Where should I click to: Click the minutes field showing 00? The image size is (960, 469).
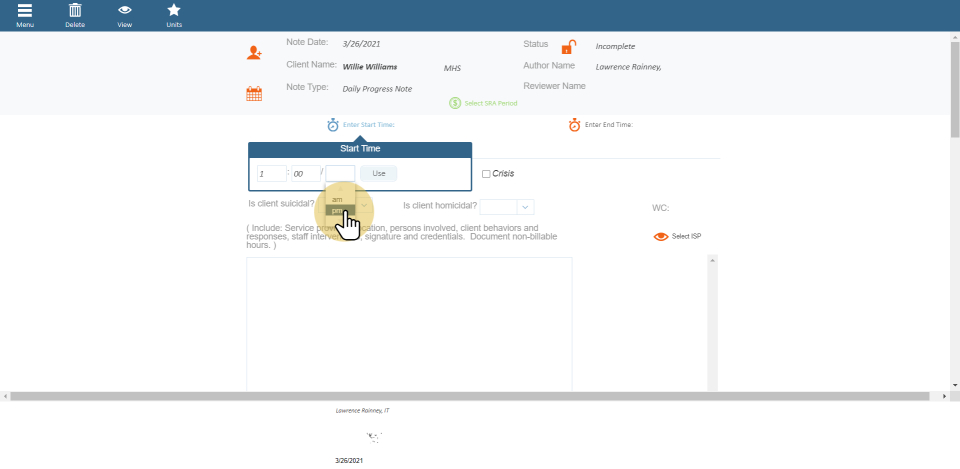click(x=305, y=174)
